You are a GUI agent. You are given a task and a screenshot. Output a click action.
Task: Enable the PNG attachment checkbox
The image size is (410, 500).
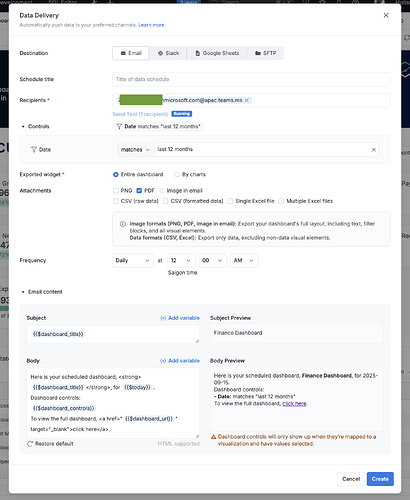[116, 191]
